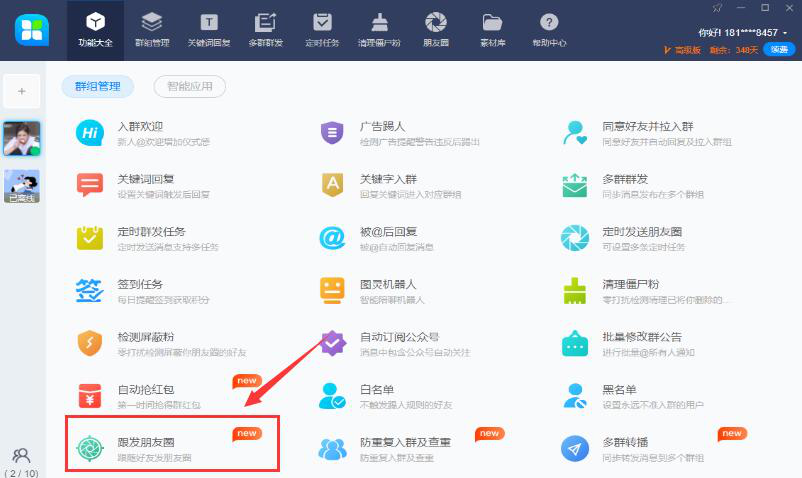This screenshot has width=802, height=478.
Task: Open account dropdown next to phone number
Action: (785, 33)
